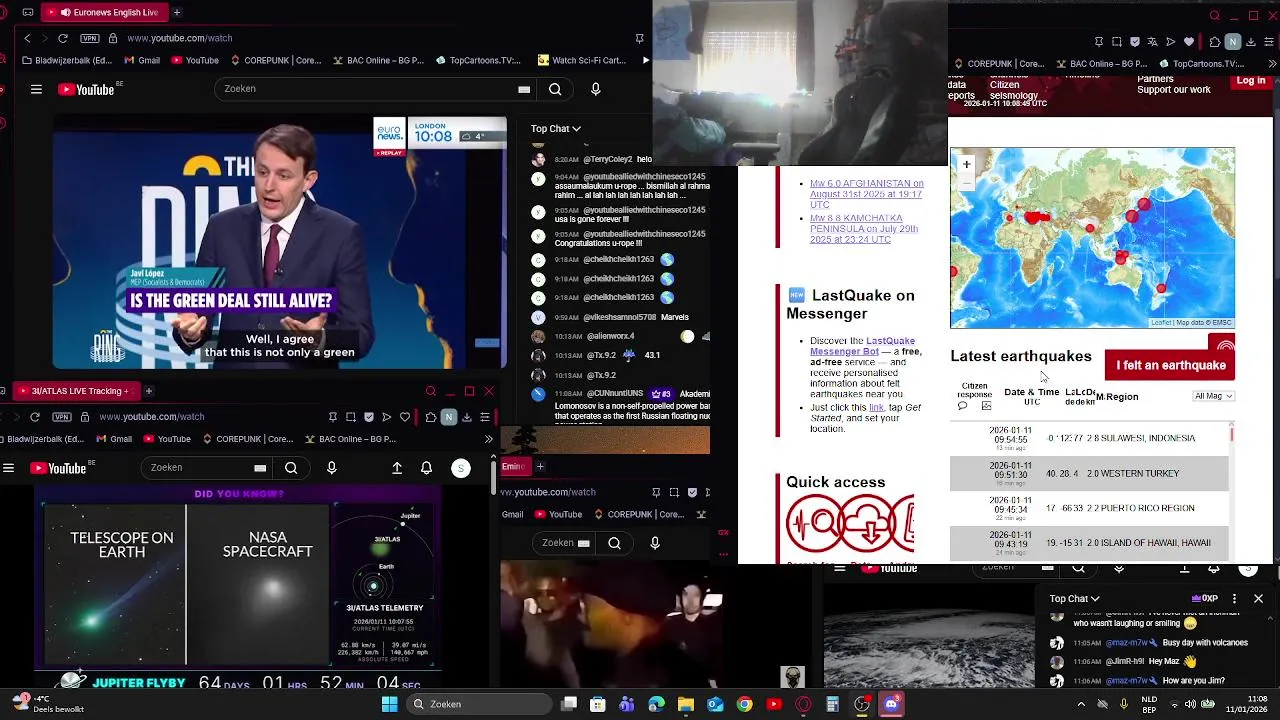1280x720 pixels.
Task: Expand hidden bookmarks chevron in 3I/ATLAS window
Action: [x=488, y=439]
